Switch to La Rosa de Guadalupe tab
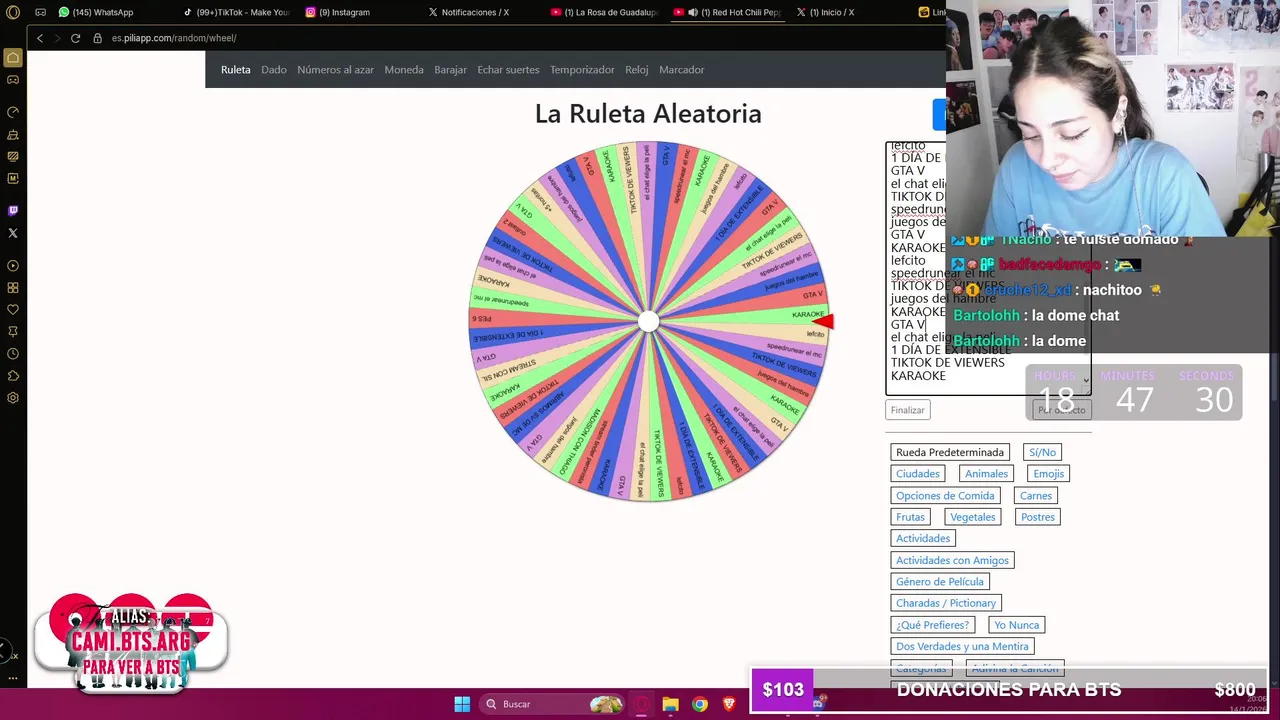 pos(604,12)
